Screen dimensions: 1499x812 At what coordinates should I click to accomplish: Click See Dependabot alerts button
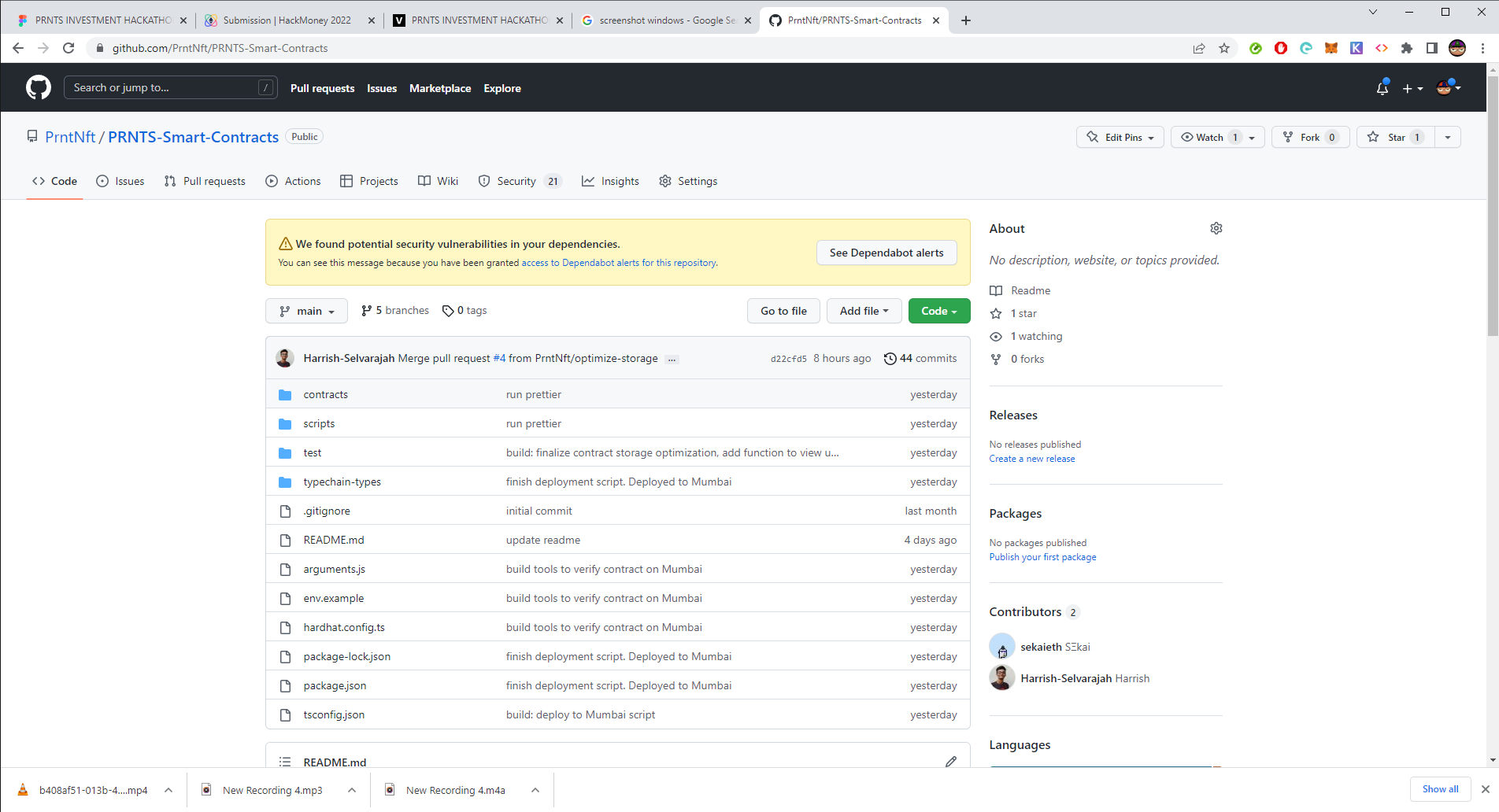[x=886, y=253]
